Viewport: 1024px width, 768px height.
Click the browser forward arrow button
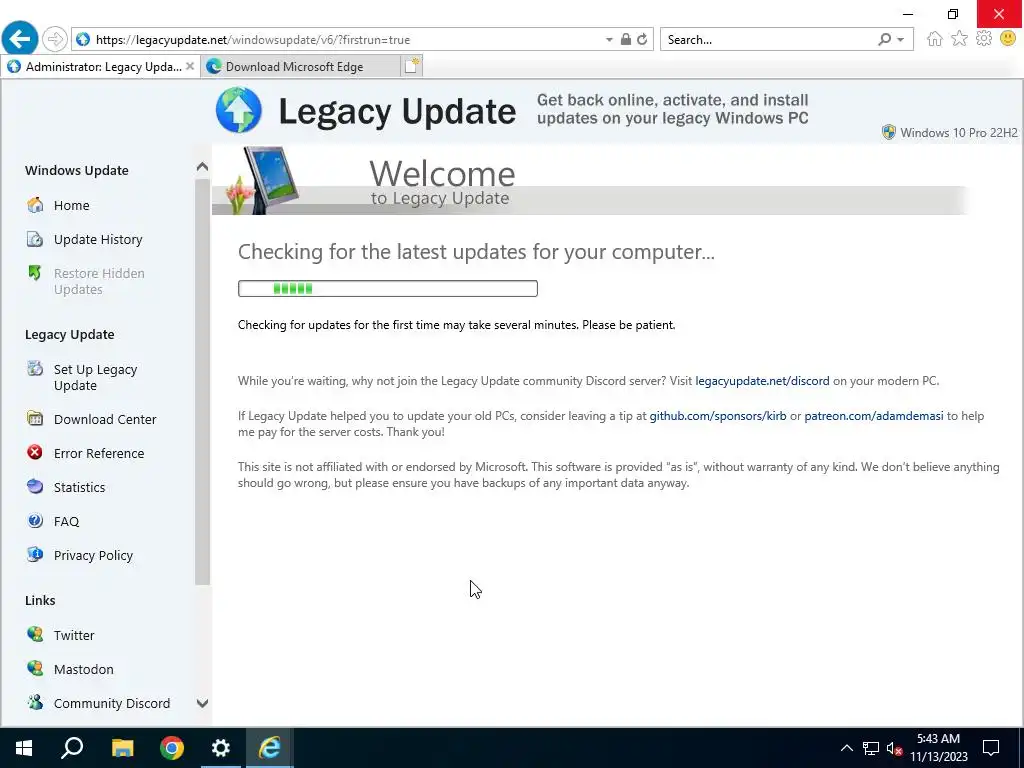(55, 39)
